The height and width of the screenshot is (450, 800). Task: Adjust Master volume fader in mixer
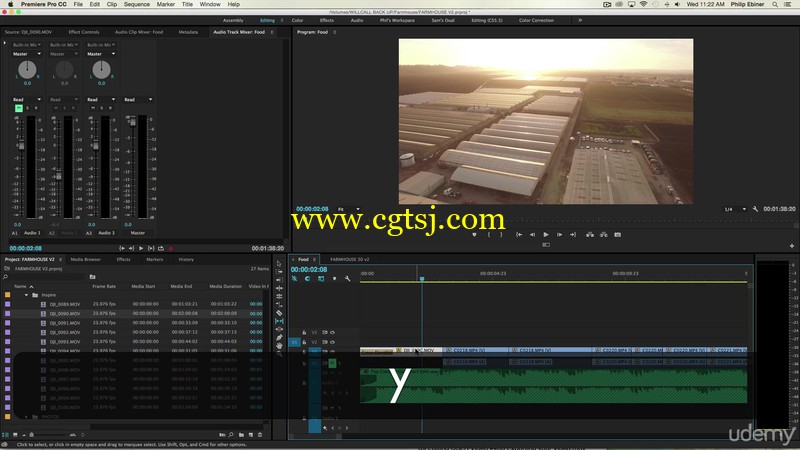point(133,122)
